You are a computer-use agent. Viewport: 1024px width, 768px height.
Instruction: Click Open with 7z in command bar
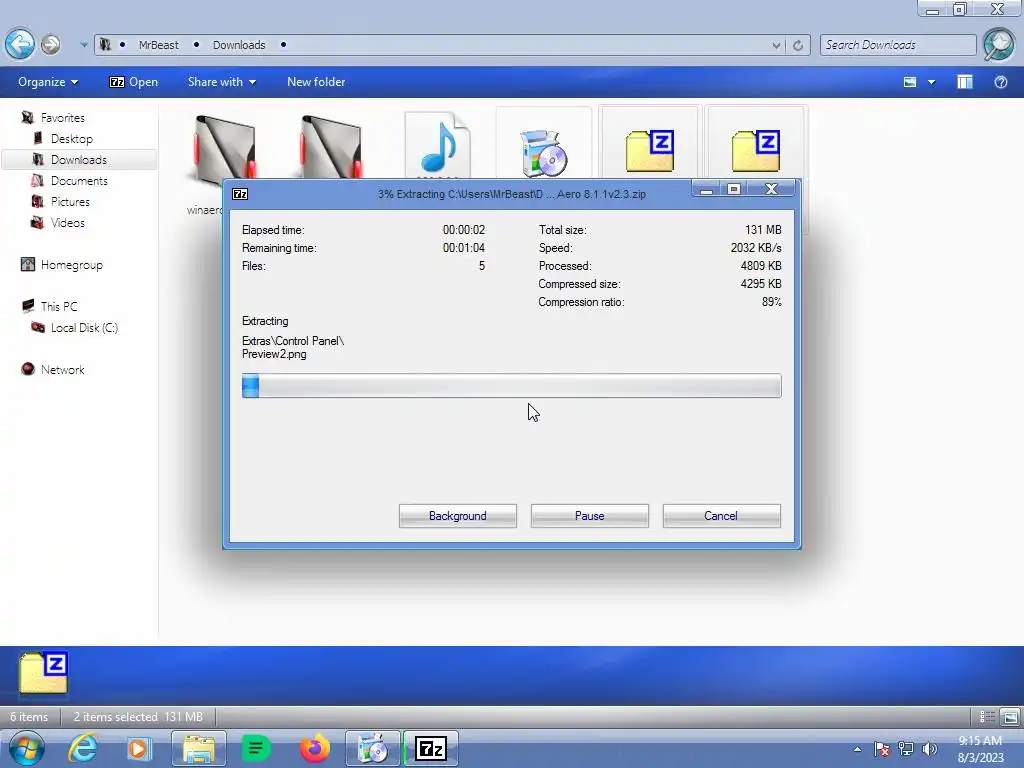[x=134, y=82]
